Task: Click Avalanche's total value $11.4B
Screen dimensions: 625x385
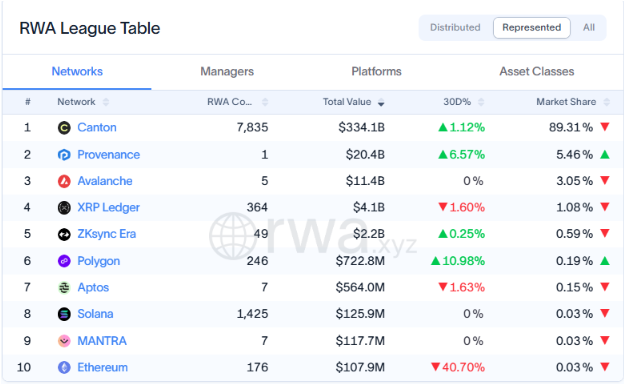Action: coord(365,181)
